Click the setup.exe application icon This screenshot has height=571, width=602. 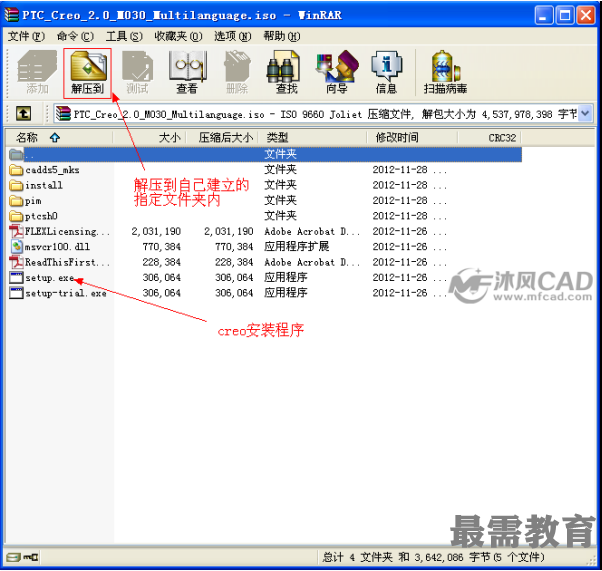tap(16, 277)
